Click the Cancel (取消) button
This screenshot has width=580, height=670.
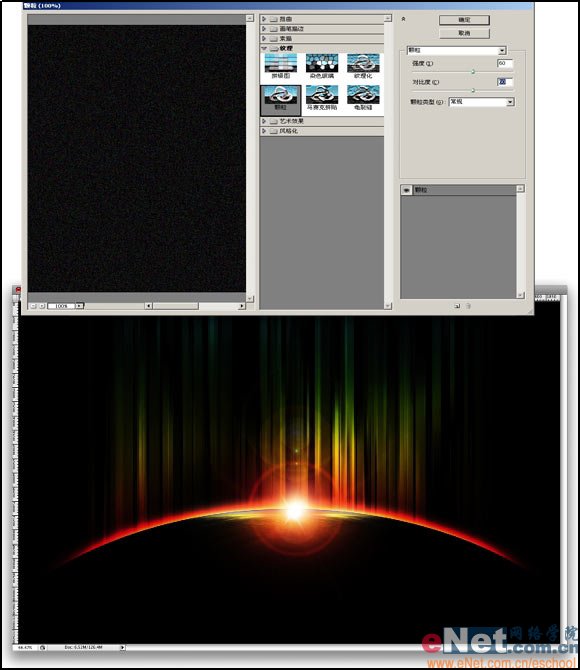[x=464, y=33]
